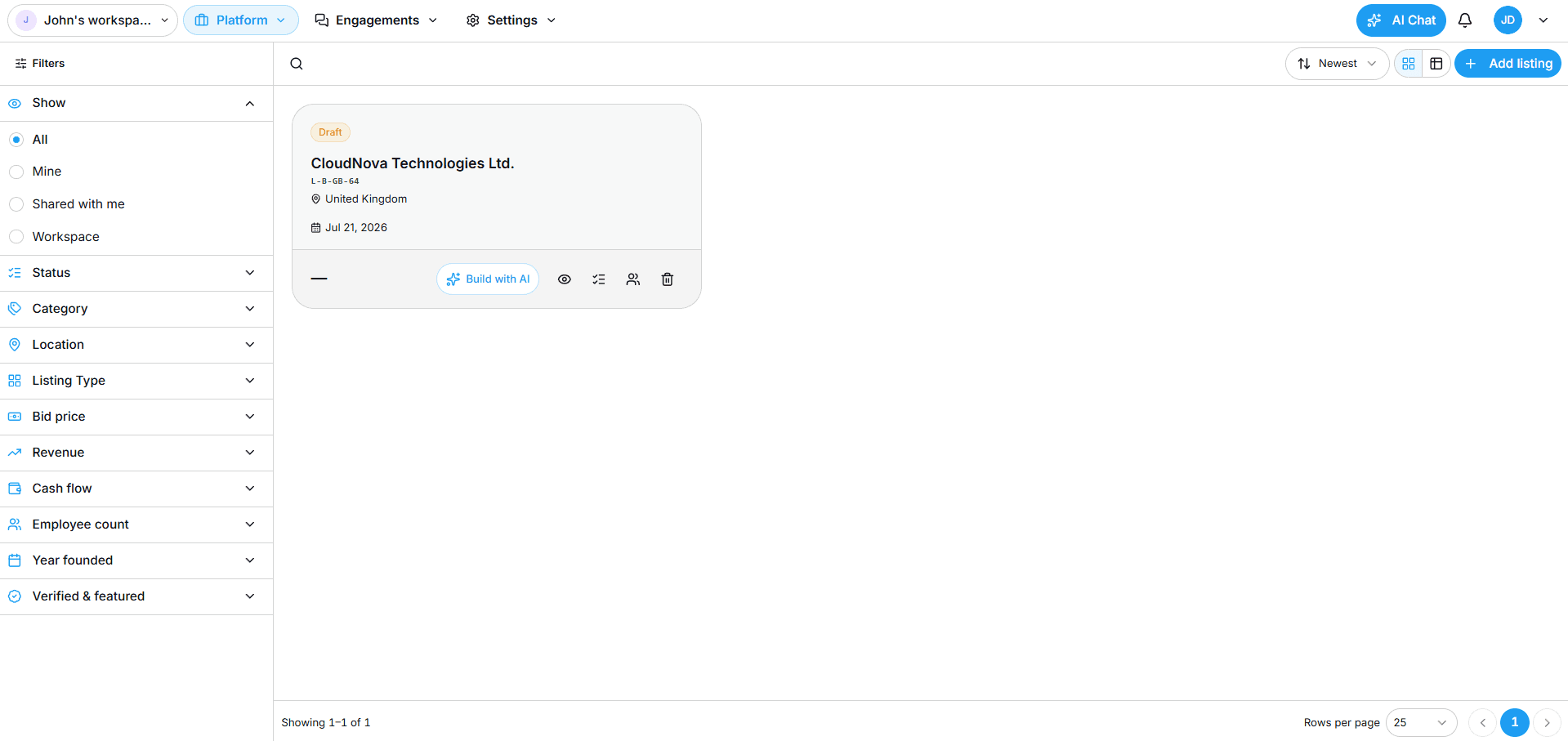1568x741 pixels.
Task: Expand the Employee count filter chevron
Action: [250, 525]
